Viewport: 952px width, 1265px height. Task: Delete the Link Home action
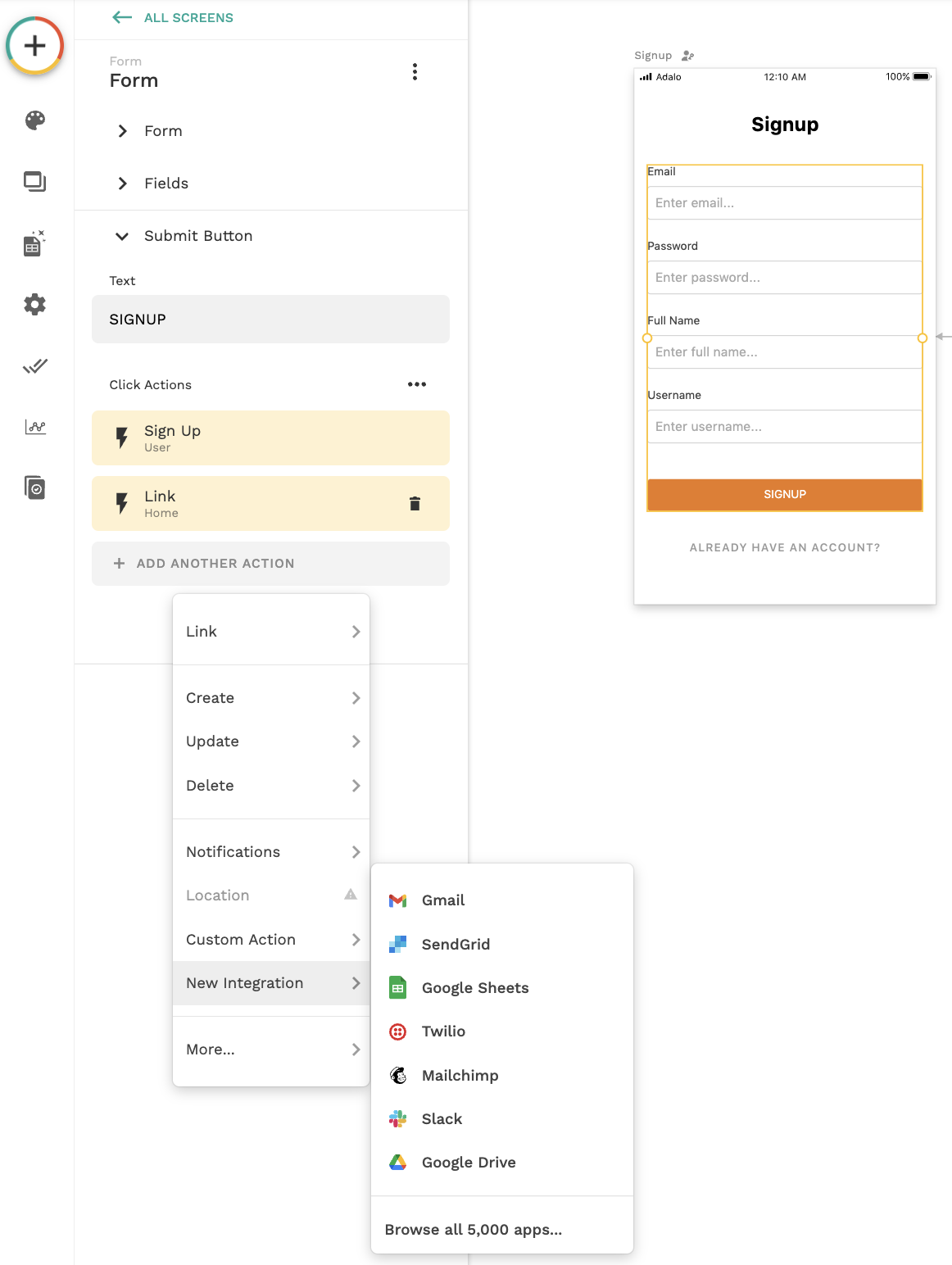(415, 504)
